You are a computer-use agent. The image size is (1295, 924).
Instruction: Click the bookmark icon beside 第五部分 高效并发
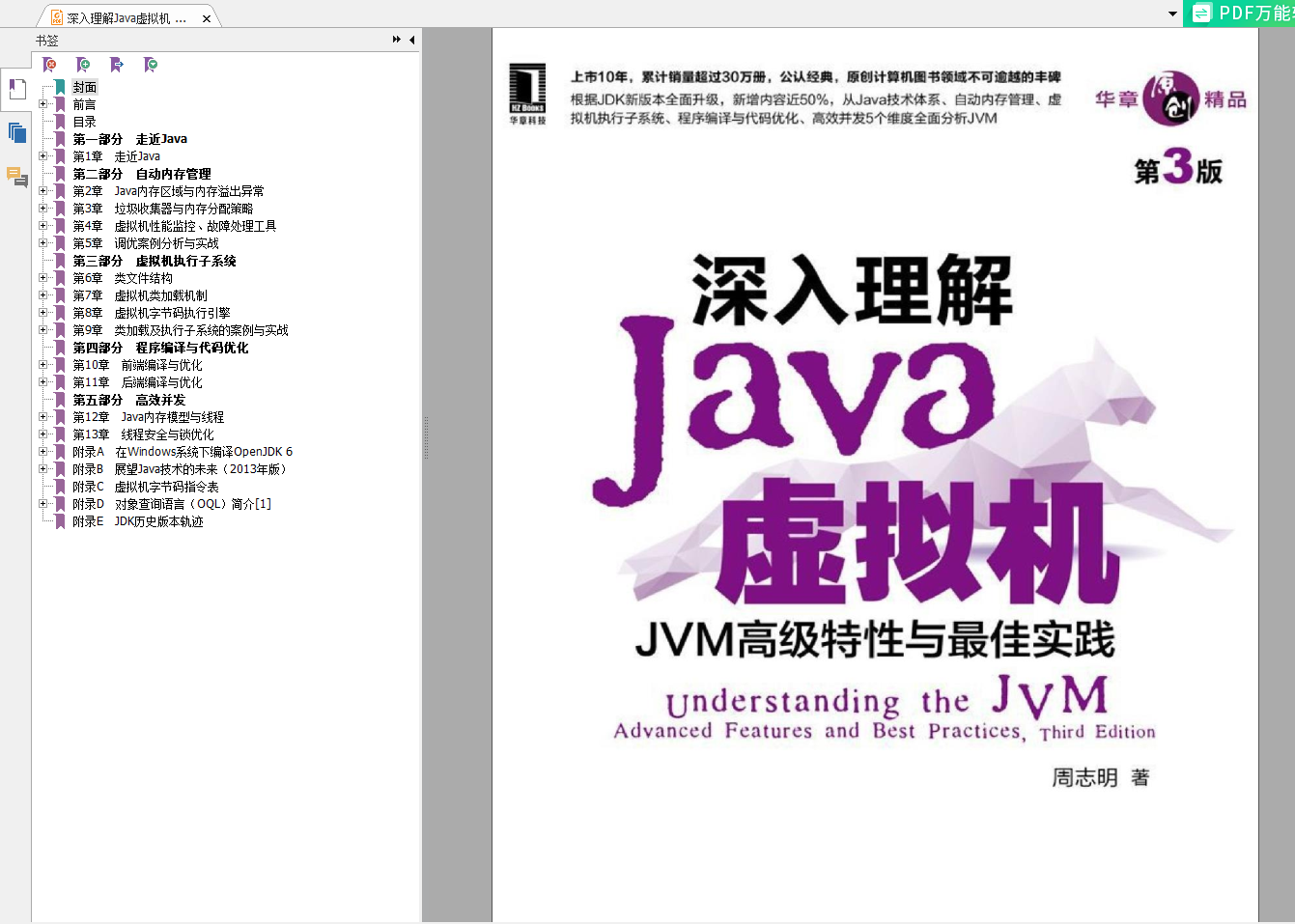[61, 400]
